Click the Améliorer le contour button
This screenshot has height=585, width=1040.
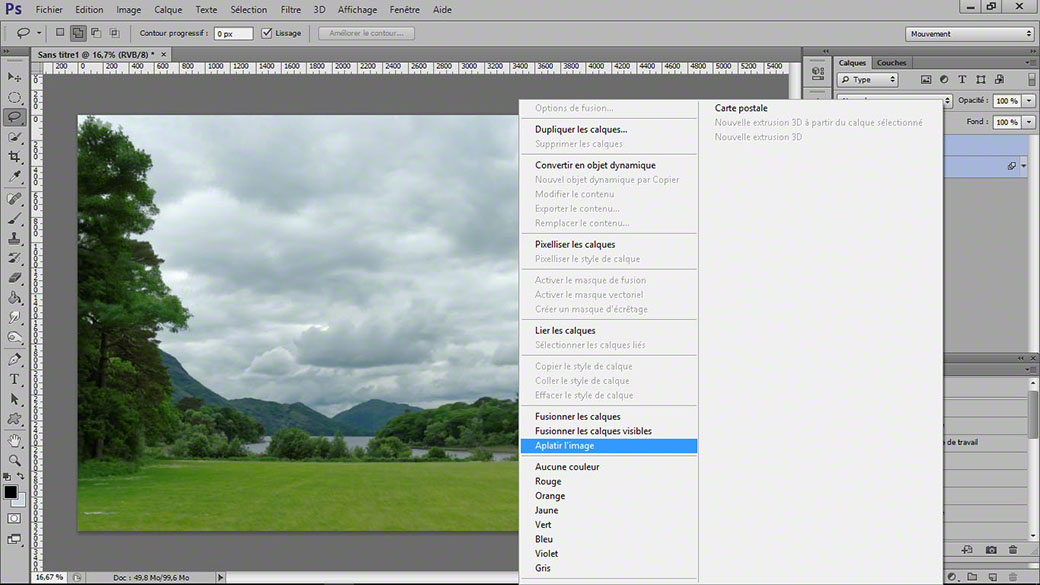(366, 33)
